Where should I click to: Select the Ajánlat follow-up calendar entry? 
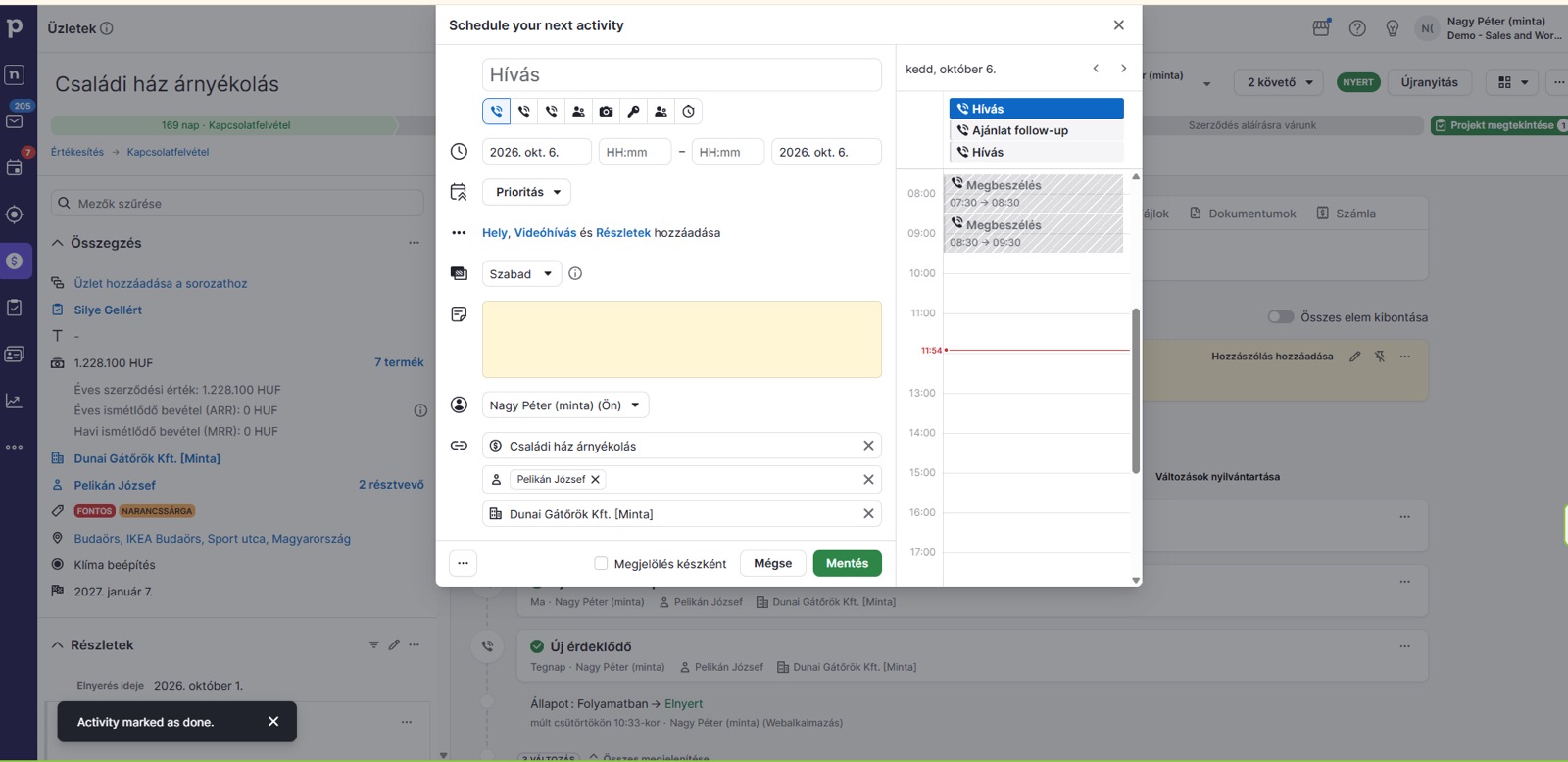(1036, 130)
